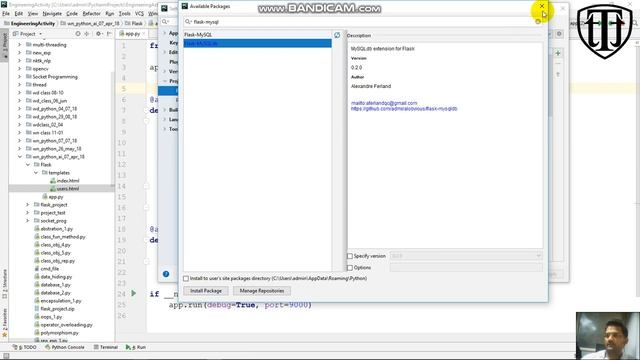Close the app.py editor tab
Screen dimensions: 640x360
pyautogui.click(x=144, y=34)
